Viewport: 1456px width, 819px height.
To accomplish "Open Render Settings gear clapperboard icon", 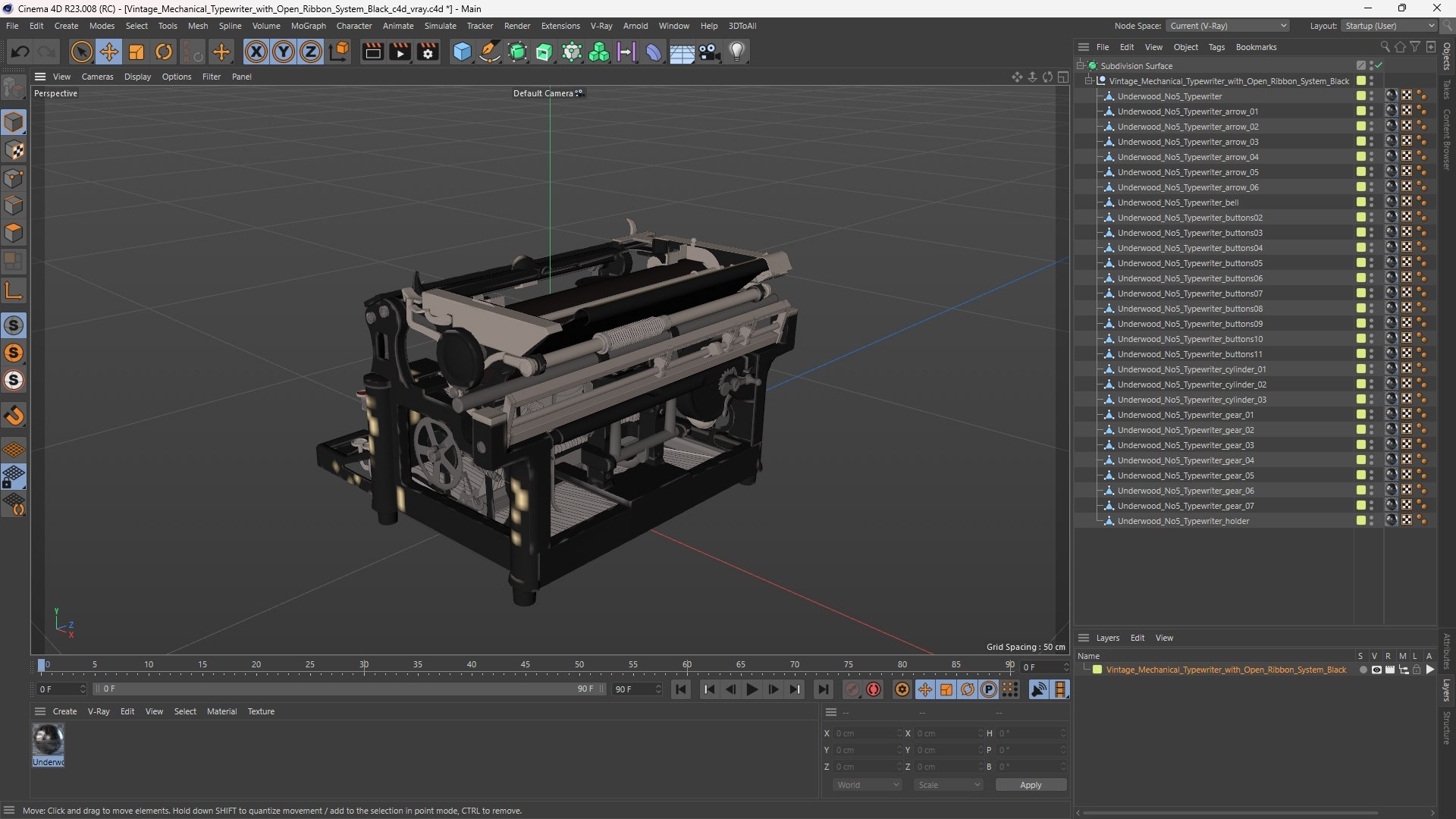I will 428,52.
